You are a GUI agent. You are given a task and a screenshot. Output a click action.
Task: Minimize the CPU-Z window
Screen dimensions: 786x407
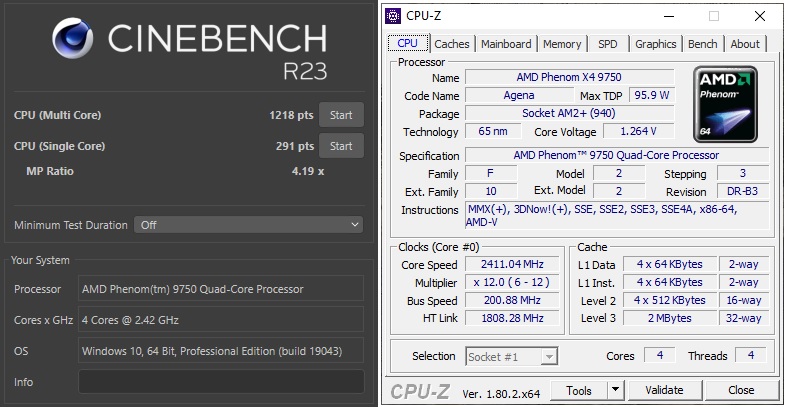point(668,16)
